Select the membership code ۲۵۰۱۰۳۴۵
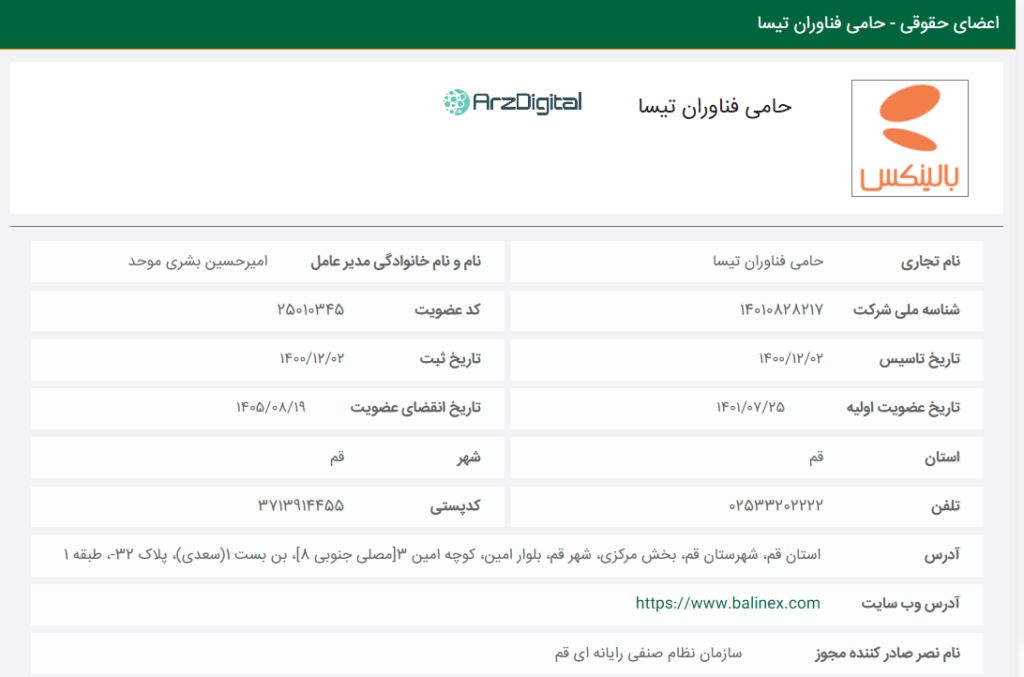This screenshot has height=677, width=1024. point(311,309)
